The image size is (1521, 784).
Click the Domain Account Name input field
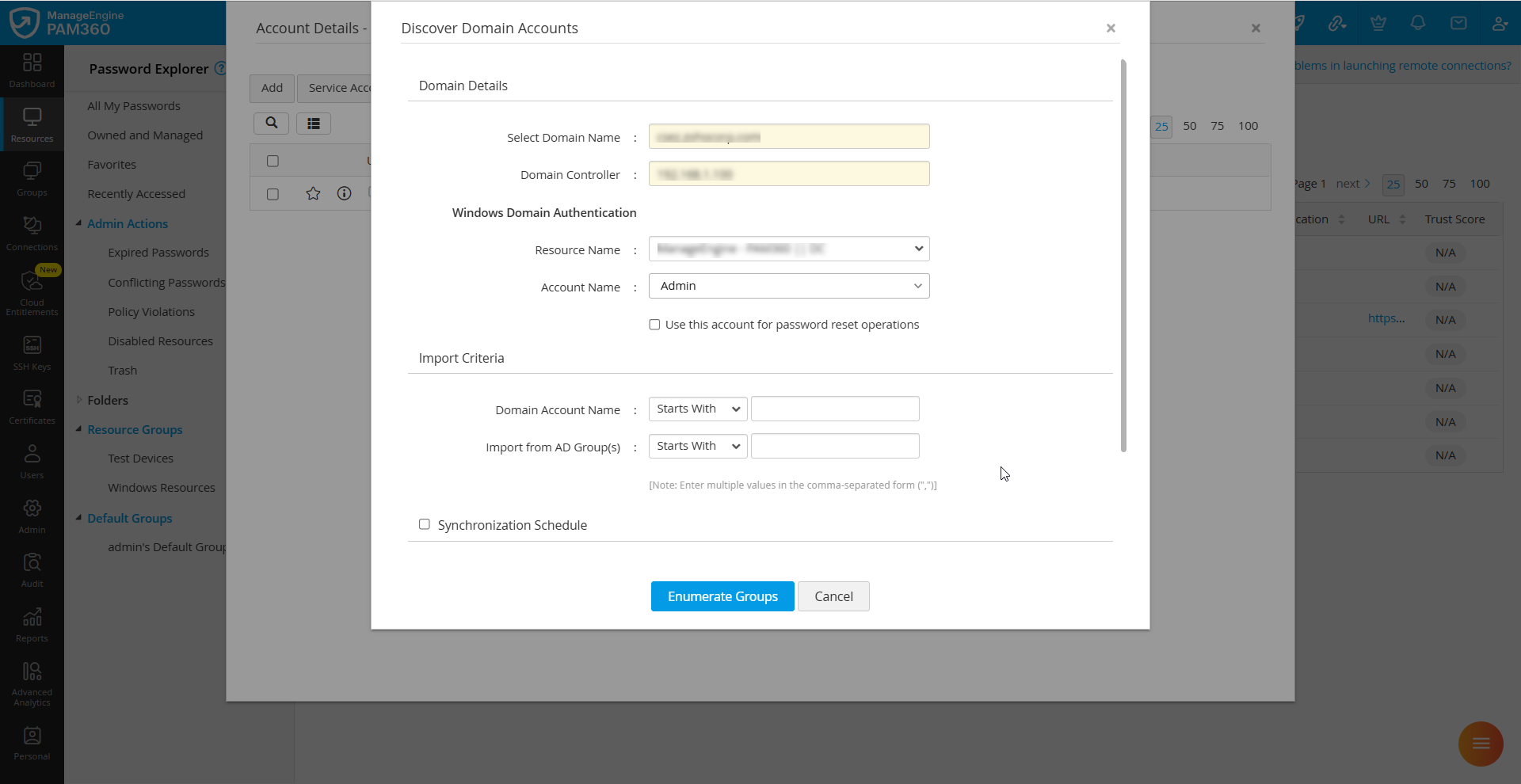(x=835, y=409)
